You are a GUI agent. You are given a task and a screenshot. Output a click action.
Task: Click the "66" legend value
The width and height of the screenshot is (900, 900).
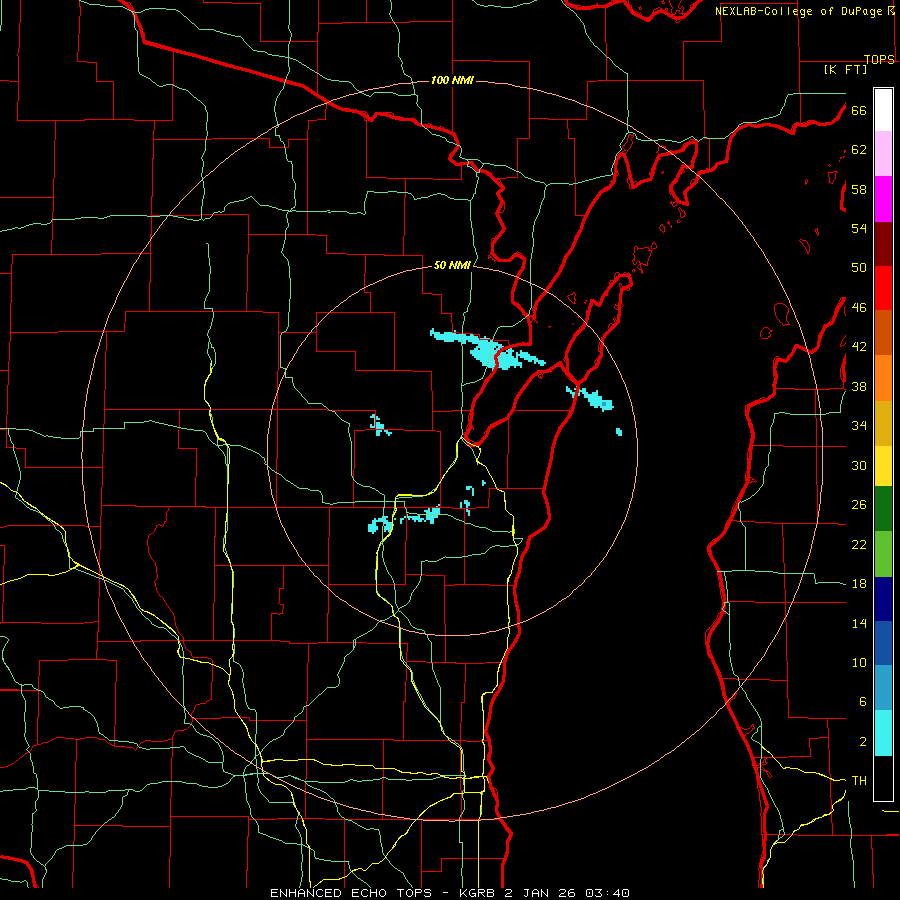[859, 110]
